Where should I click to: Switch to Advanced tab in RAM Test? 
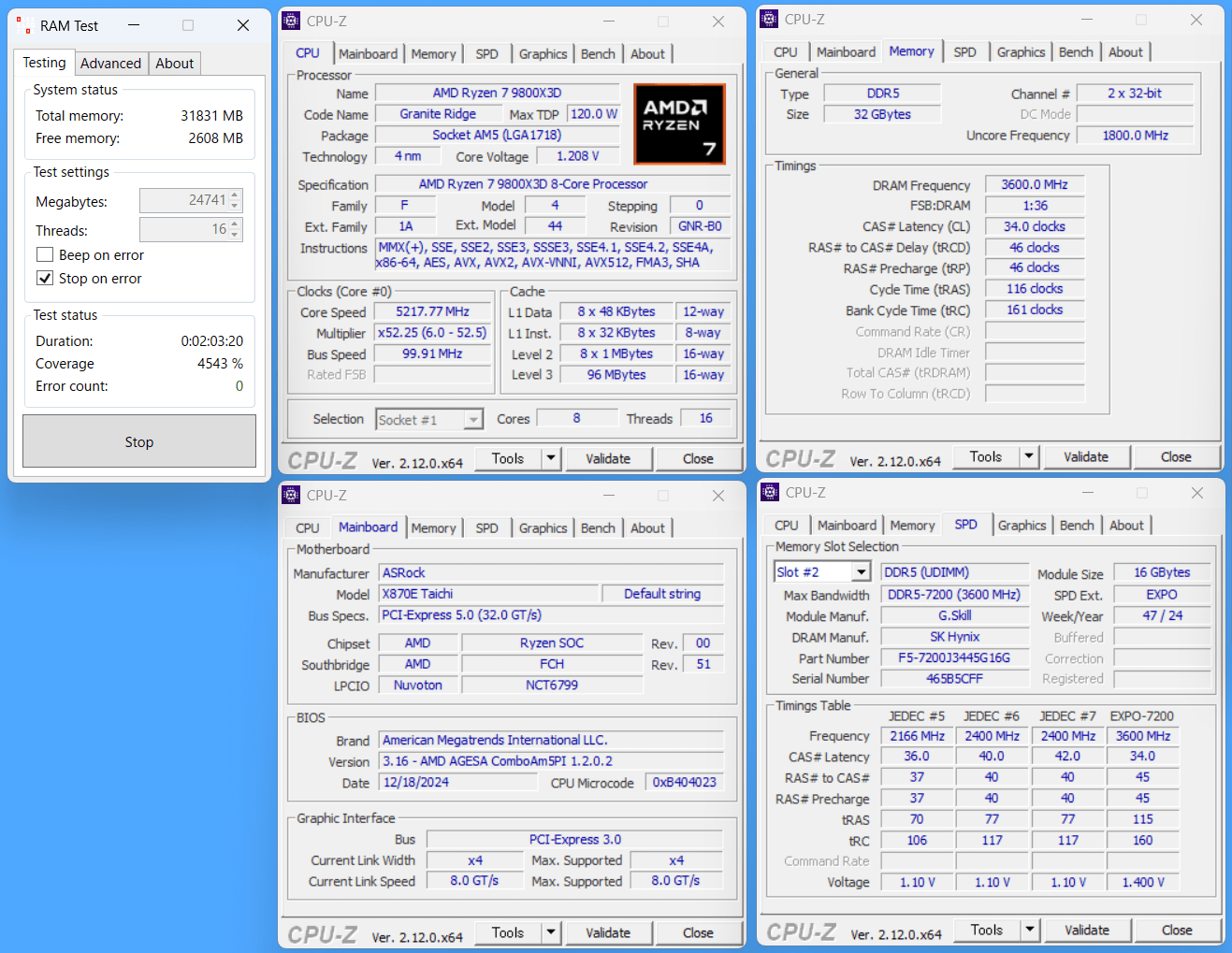click(110, 64)
